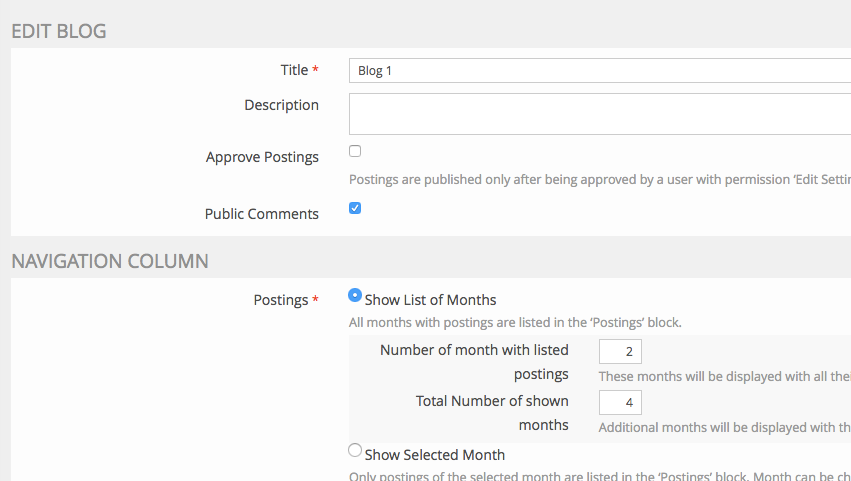The width and height of the screenshot is (851, 481).
Task: Choose the 'Show Selected Month' radio option
Action: point(355,451)
